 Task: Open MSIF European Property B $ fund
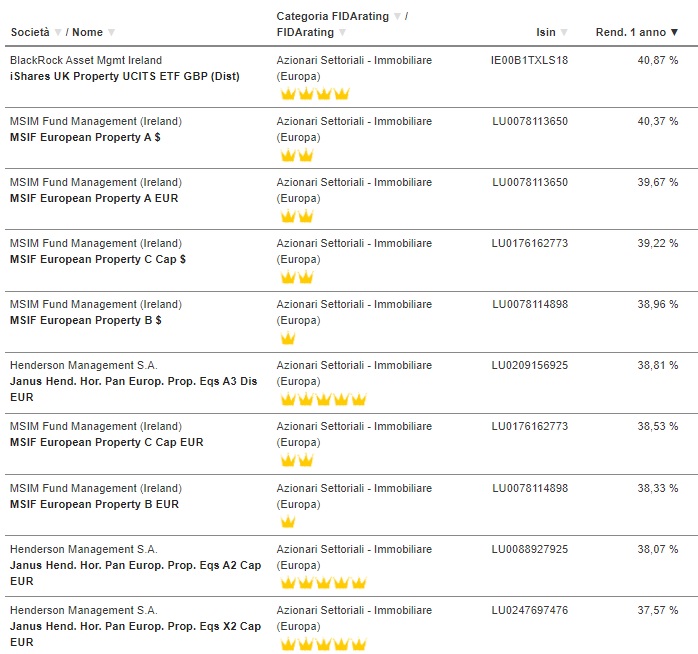(85, 320)
